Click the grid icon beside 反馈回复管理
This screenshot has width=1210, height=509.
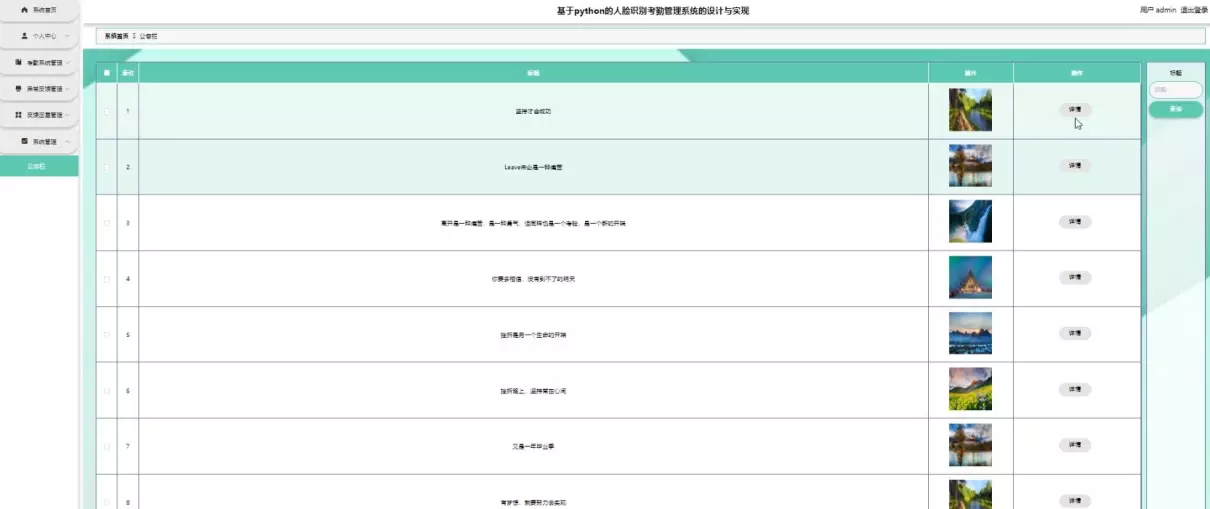[x=19, y=115]
